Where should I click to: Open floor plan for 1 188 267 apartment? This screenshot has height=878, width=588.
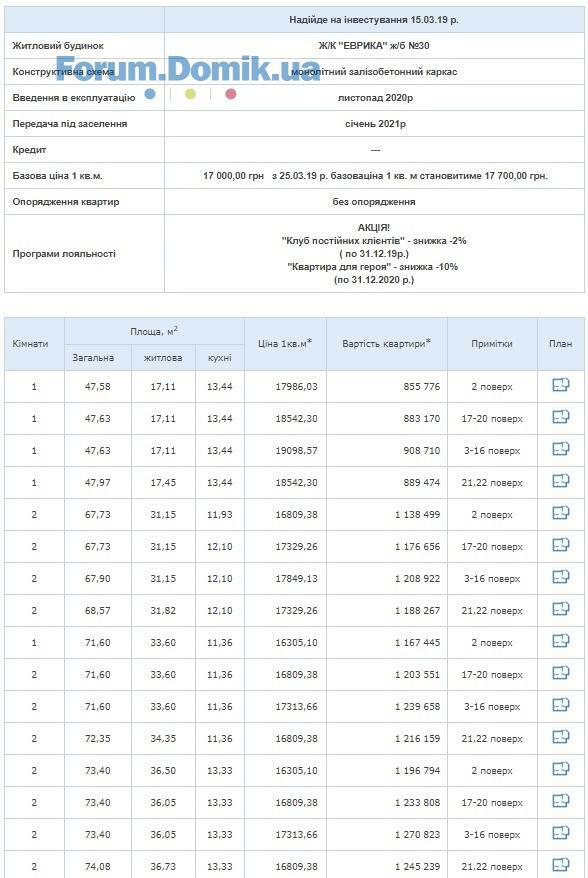point(561,608)
